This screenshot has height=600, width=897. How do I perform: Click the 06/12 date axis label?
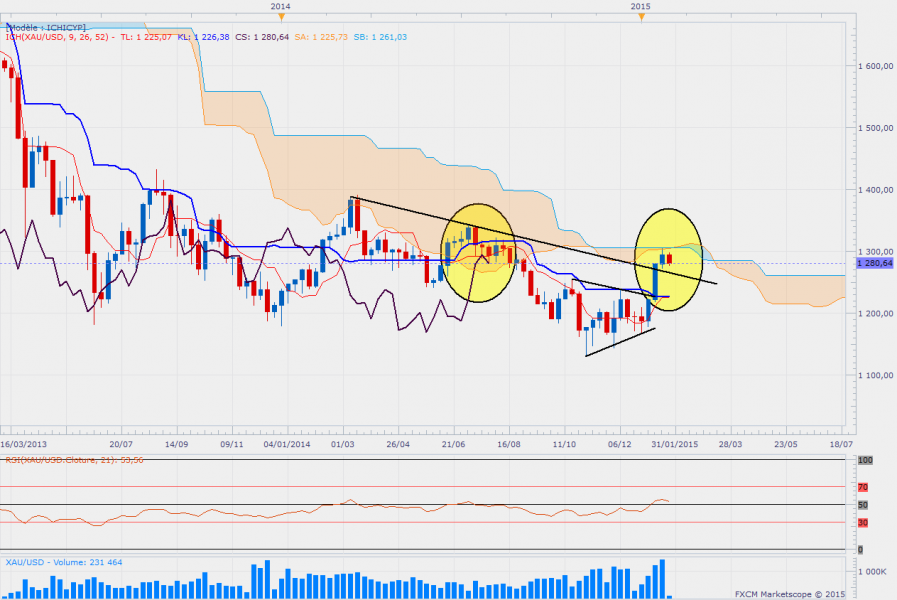click(620, 444)
